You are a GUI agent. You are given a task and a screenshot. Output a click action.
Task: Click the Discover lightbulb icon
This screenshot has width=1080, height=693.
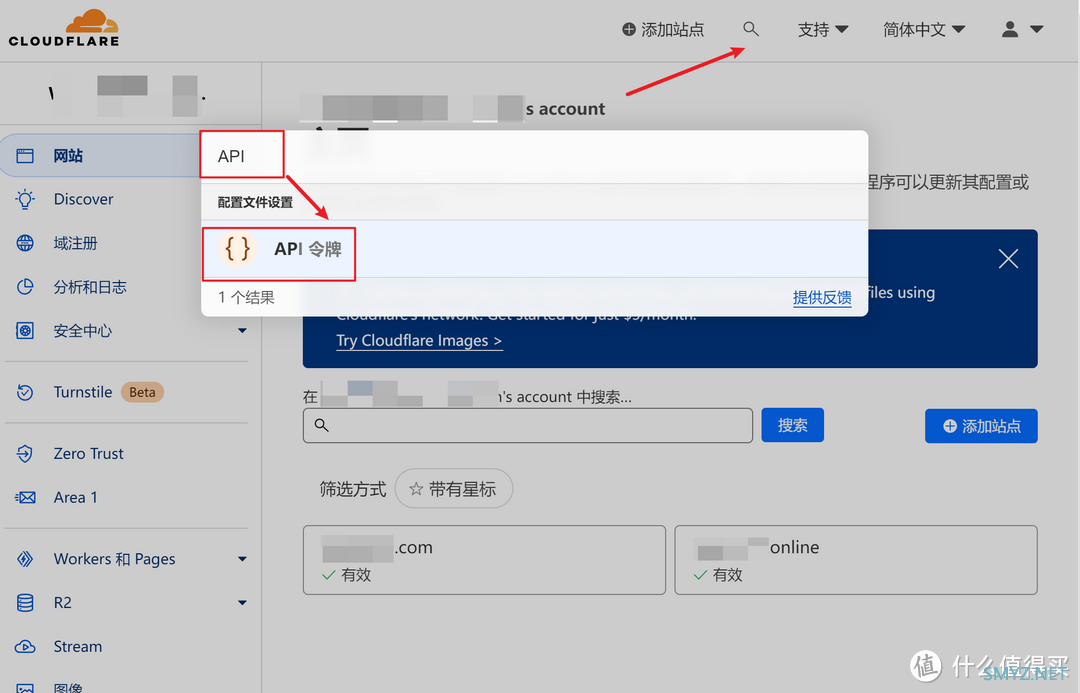(25, 199)
